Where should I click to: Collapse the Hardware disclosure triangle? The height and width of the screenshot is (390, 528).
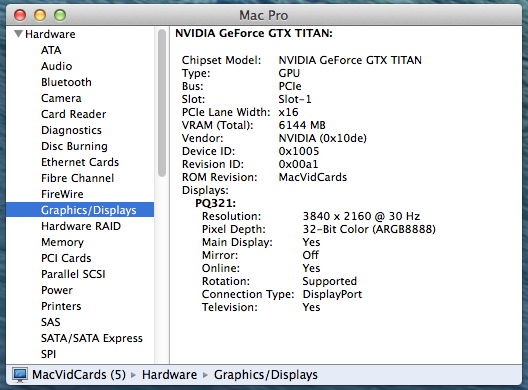(18, 34)
